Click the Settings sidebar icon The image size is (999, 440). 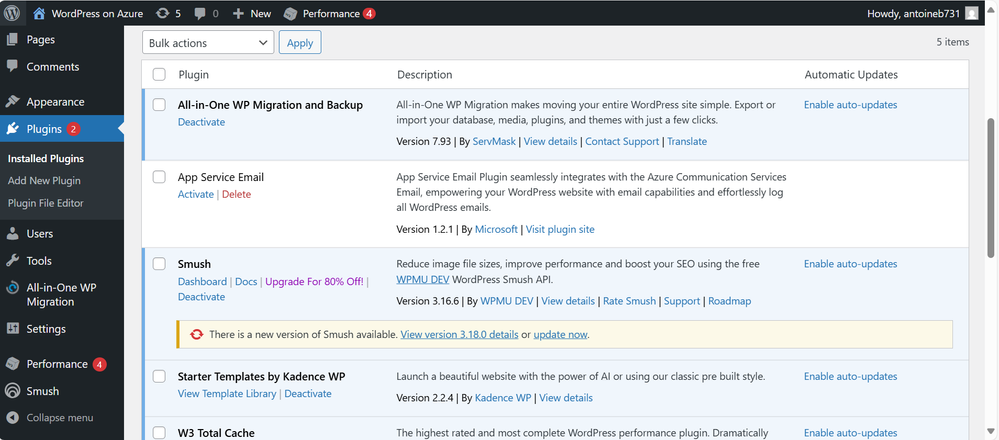click(x=12, y=329)
